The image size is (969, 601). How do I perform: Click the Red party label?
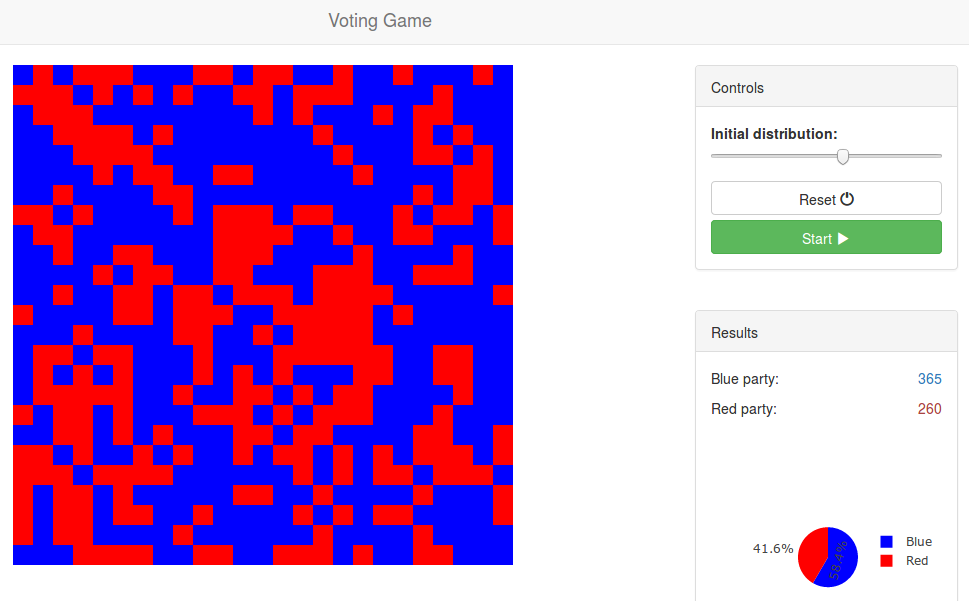[743, 409]
